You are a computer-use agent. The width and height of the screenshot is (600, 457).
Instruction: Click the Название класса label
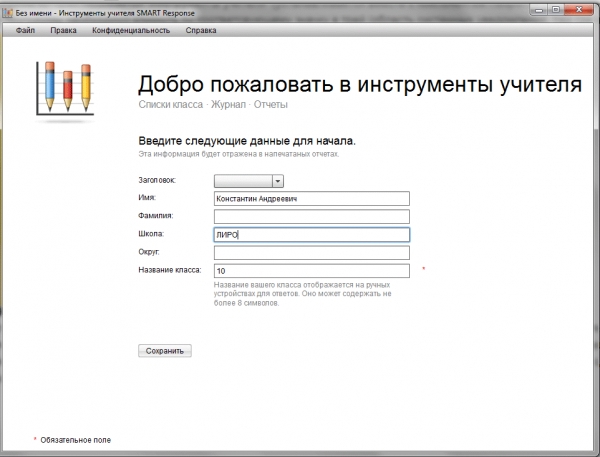[170, 270]
